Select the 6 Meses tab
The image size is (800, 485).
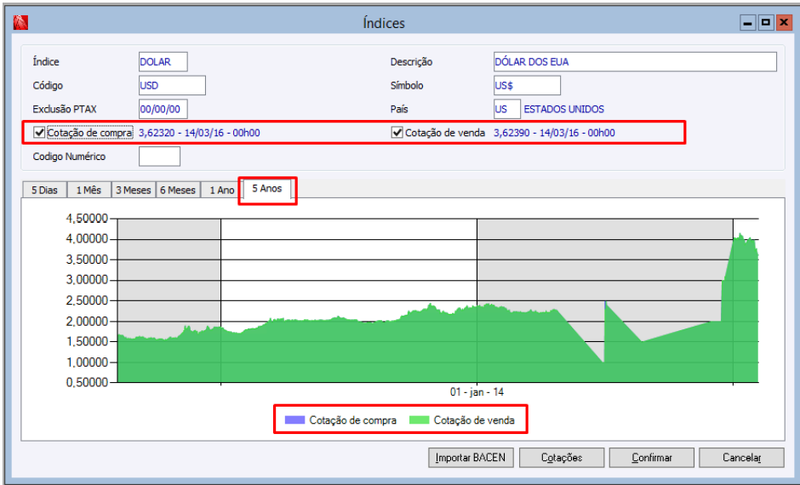point(178,190)
